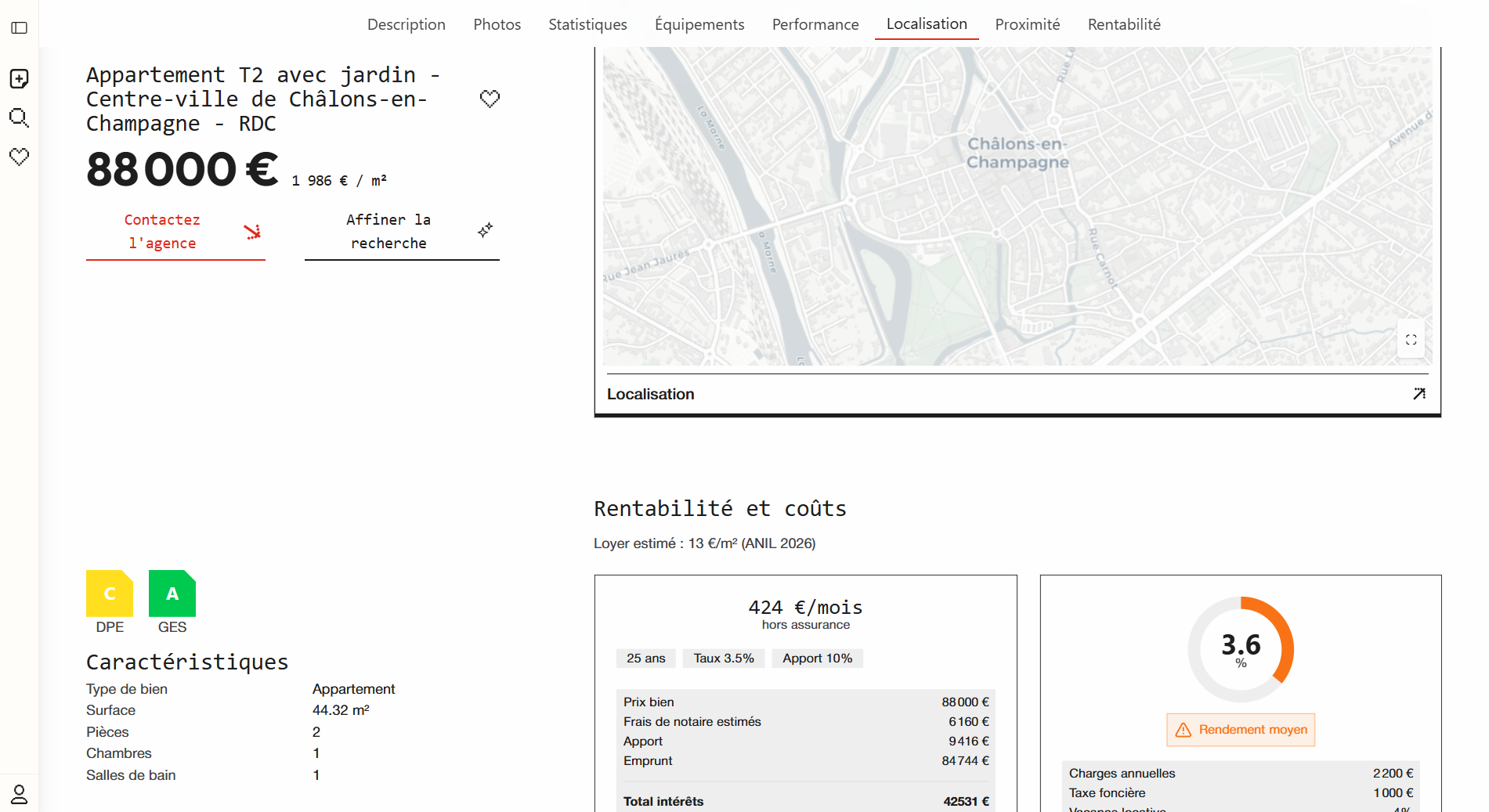Click the Type de bien Appartement row

293,689
